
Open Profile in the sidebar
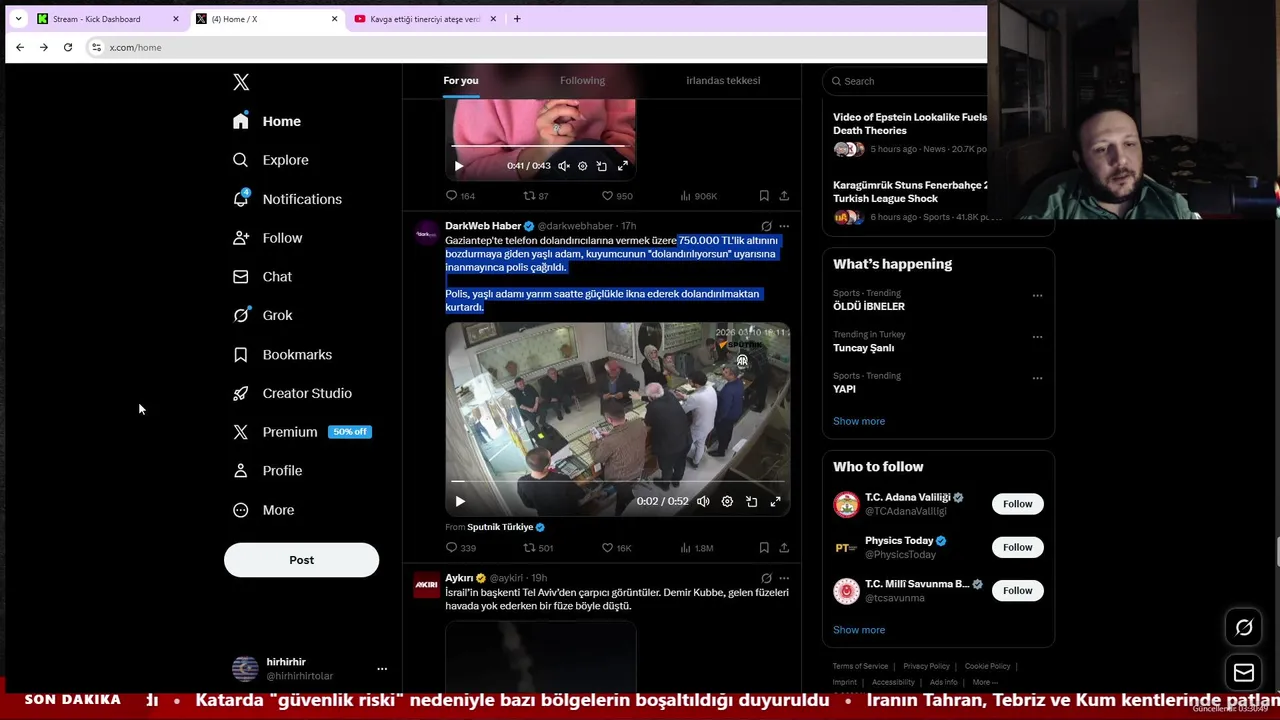click(267, 471)
